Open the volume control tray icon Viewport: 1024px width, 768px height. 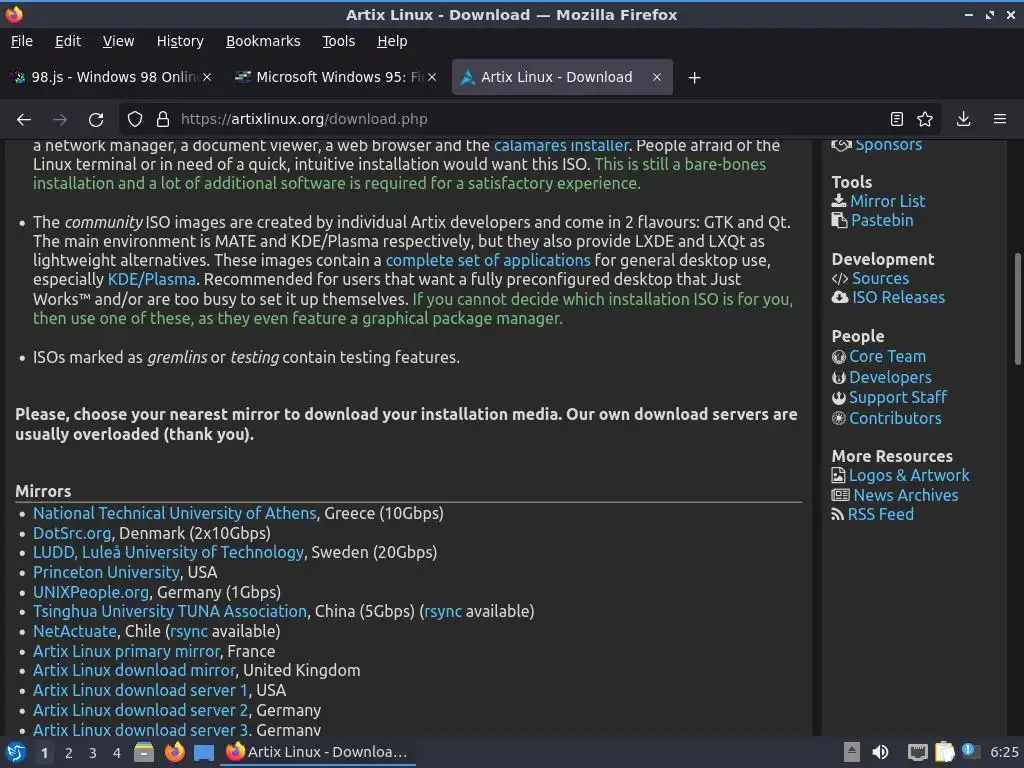pos(880,752)
